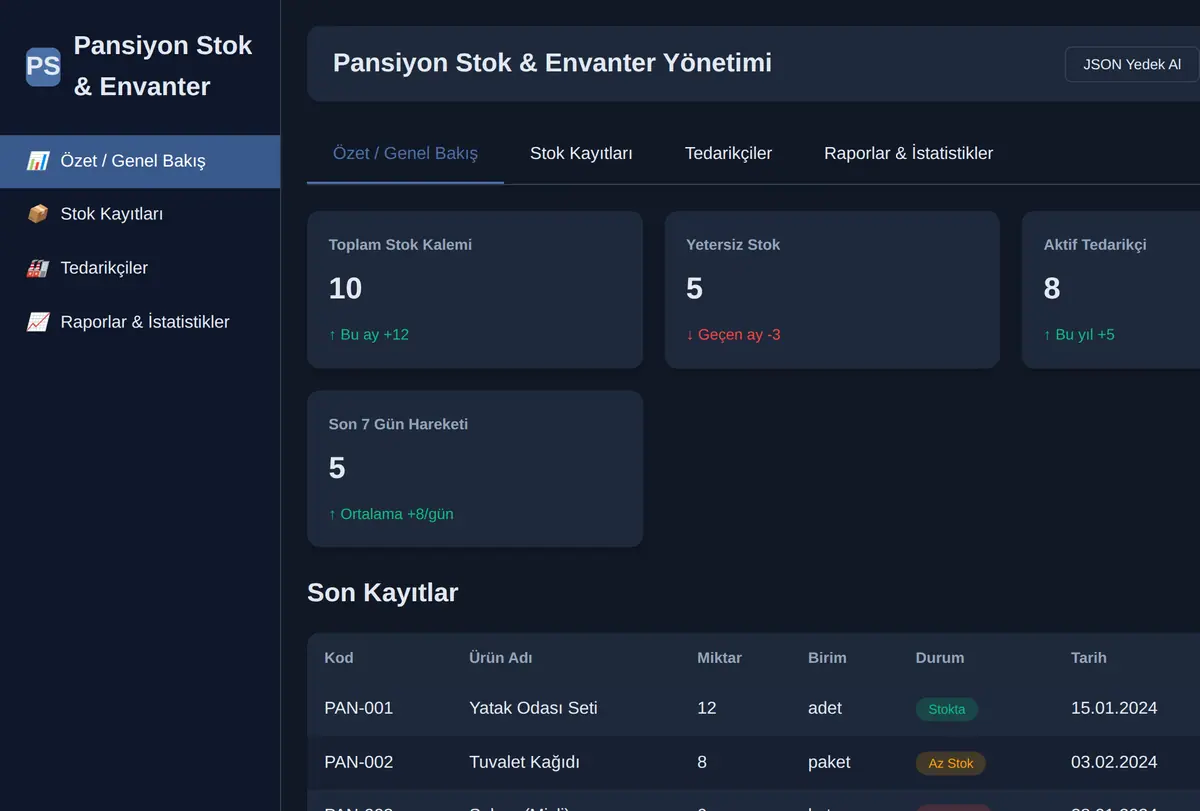The height and width of the screenshot is (811, 1200).
Task: Click the Pansiyon Stok & Envanter Yönetimi title
Action: point(552,63)
